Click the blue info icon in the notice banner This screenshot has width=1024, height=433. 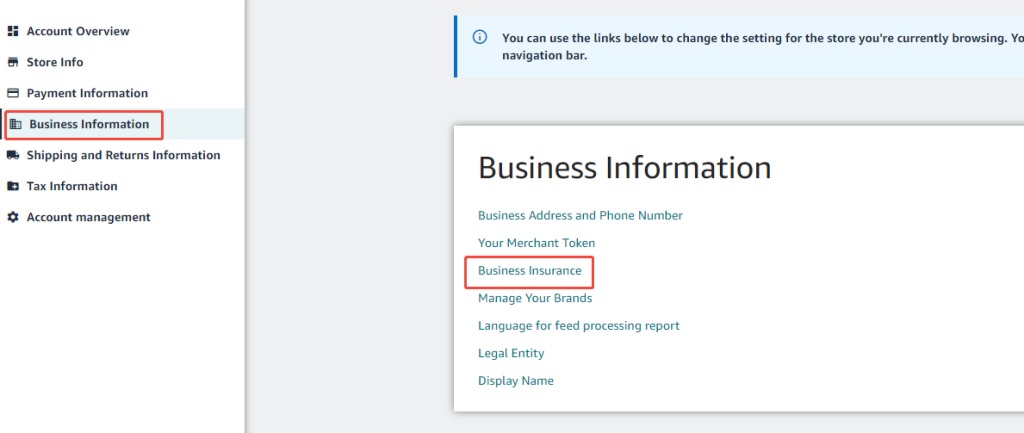480,38
